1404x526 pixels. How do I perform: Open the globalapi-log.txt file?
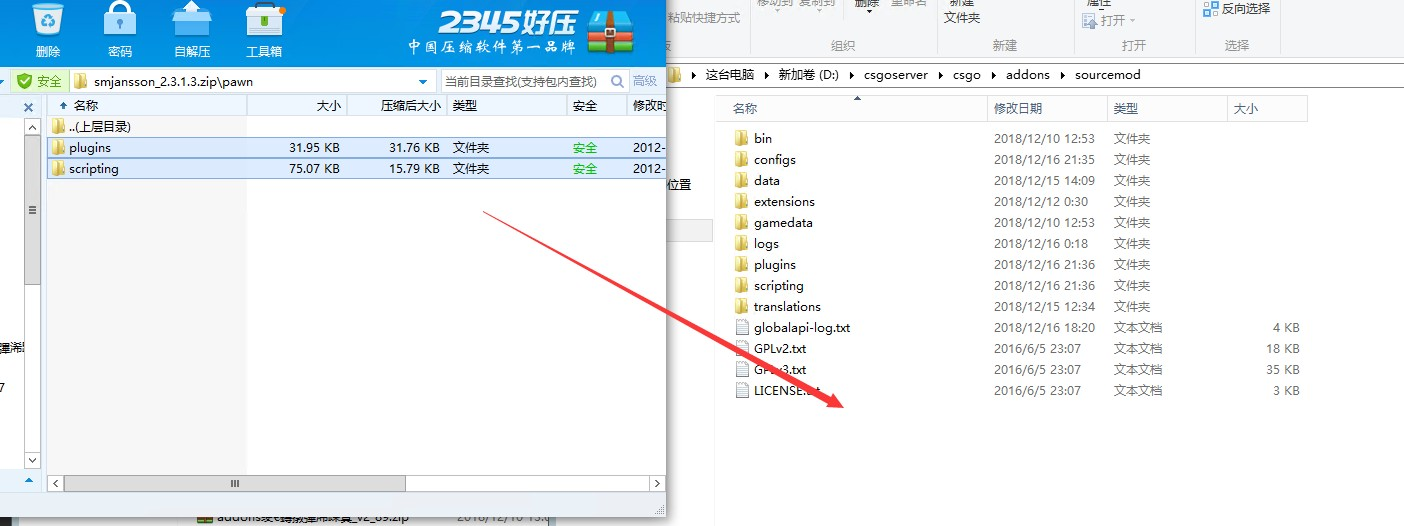[x=802, y=327]
